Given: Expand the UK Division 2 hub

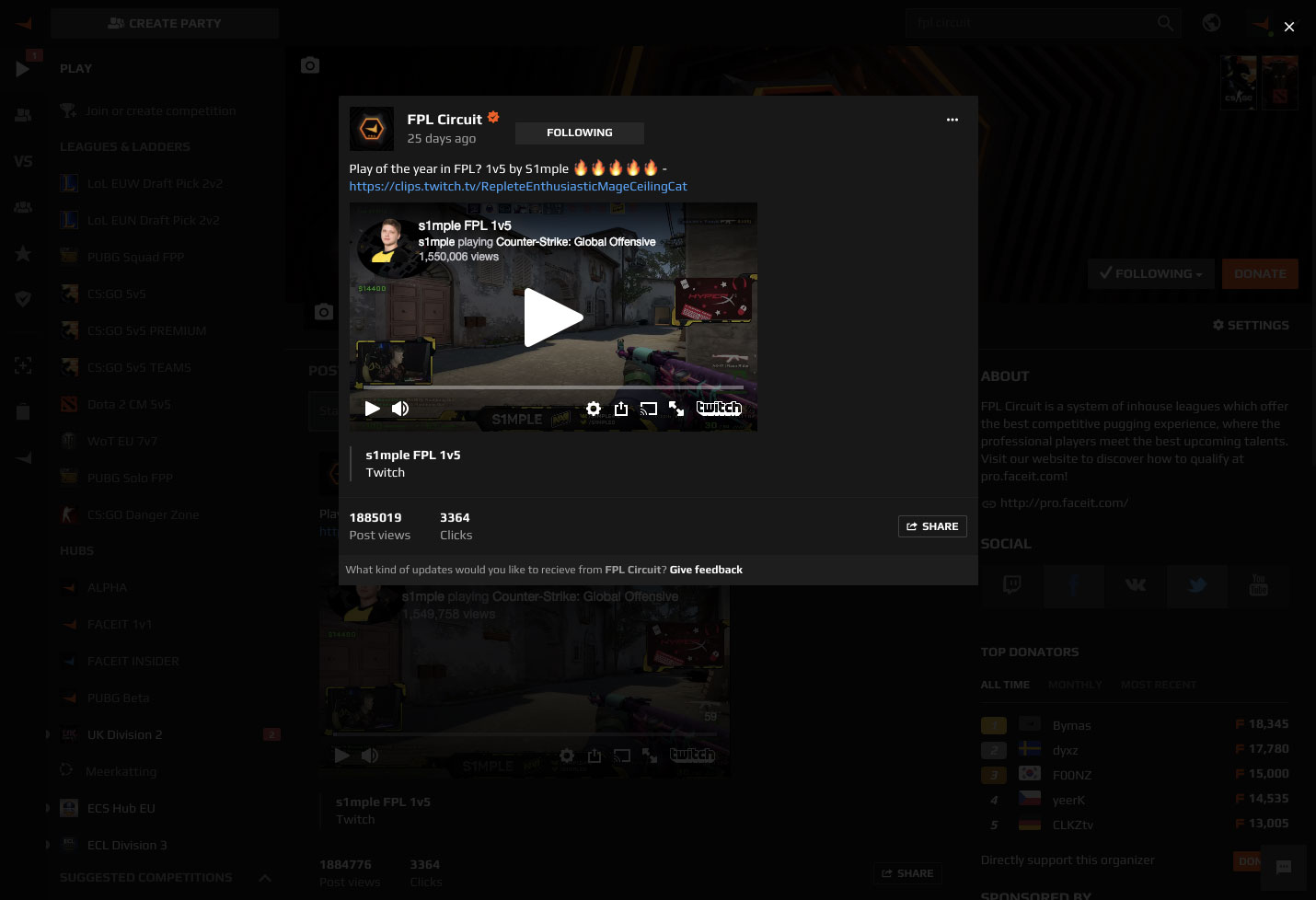Looking at the screenshot, I should pyautogui.click(x=48, y=734).
